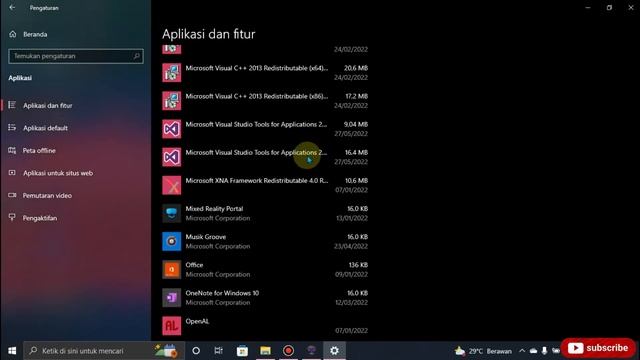Click the red recorder app on taskbar
Viewport: 640px width, 360px height.
pos(288,351)
